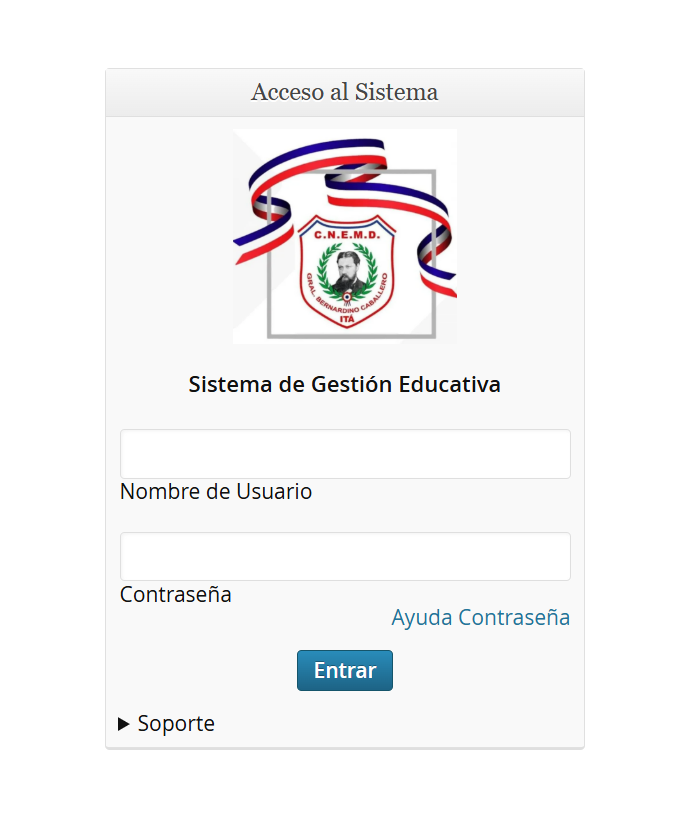
Task: Focus the Nombre de Usuario text field
Action: click(x=345, y=454)
